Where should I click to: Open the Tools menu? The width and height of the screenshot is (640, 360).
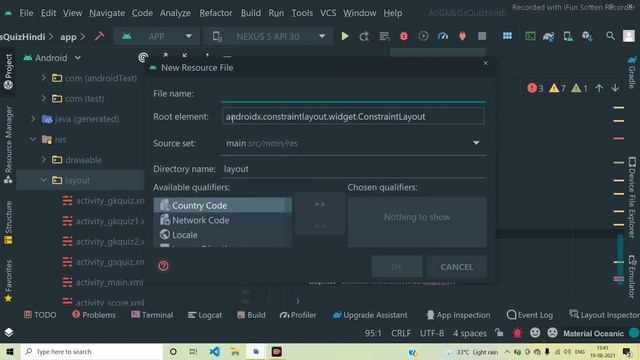click(302, 13)
